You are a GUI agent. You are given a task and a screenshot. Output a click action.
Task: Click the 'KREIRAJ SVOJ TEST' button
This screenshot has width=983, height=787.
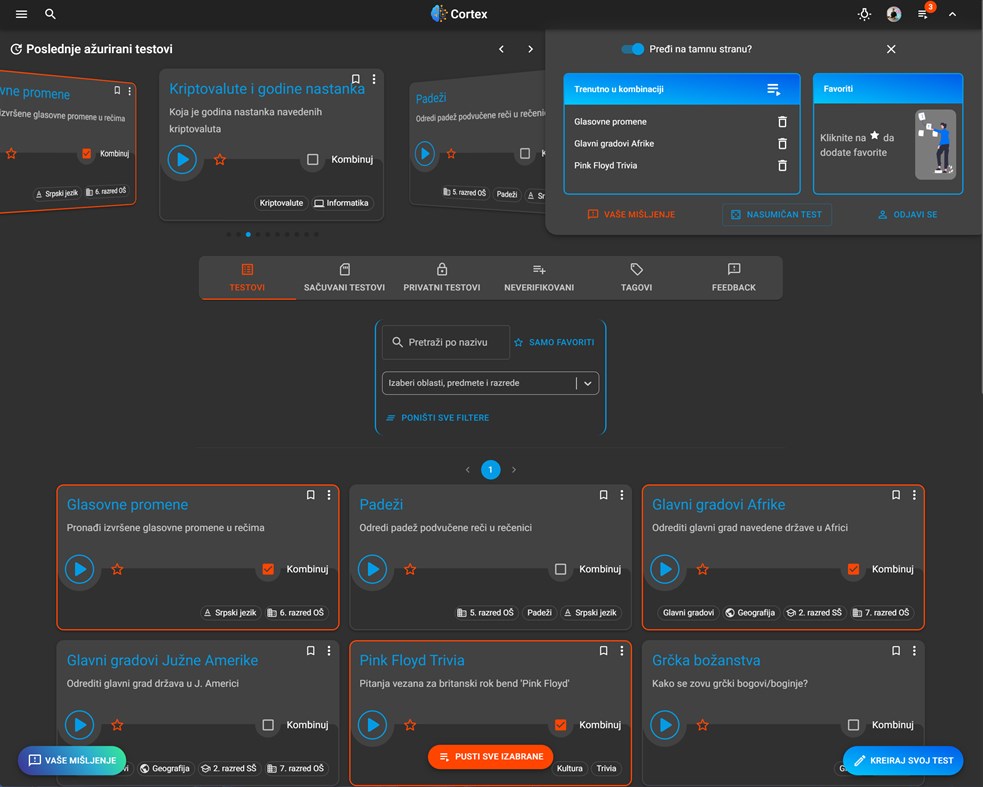(x=902, y=760)
